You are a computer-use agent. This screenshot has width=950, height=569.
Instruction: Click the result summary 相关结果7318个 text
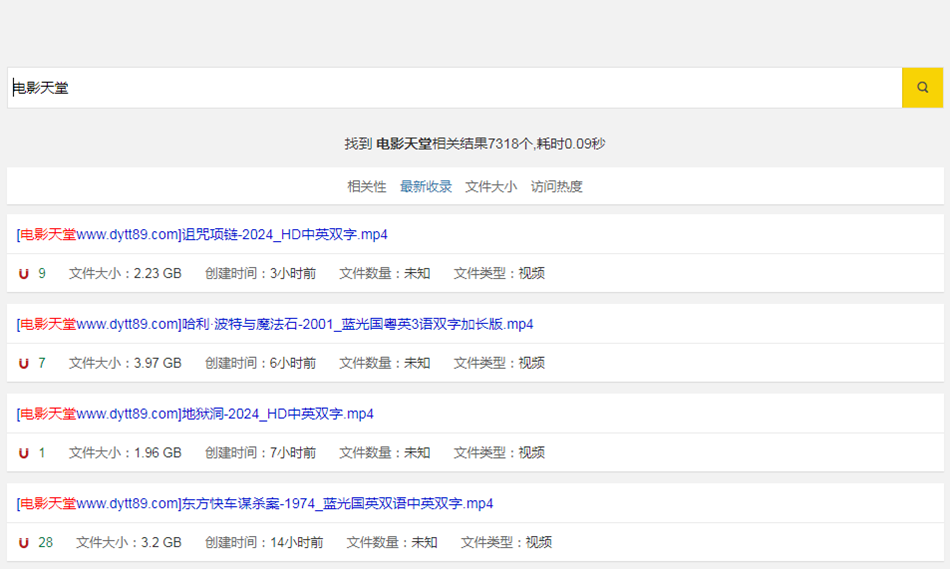click(482, 144)
